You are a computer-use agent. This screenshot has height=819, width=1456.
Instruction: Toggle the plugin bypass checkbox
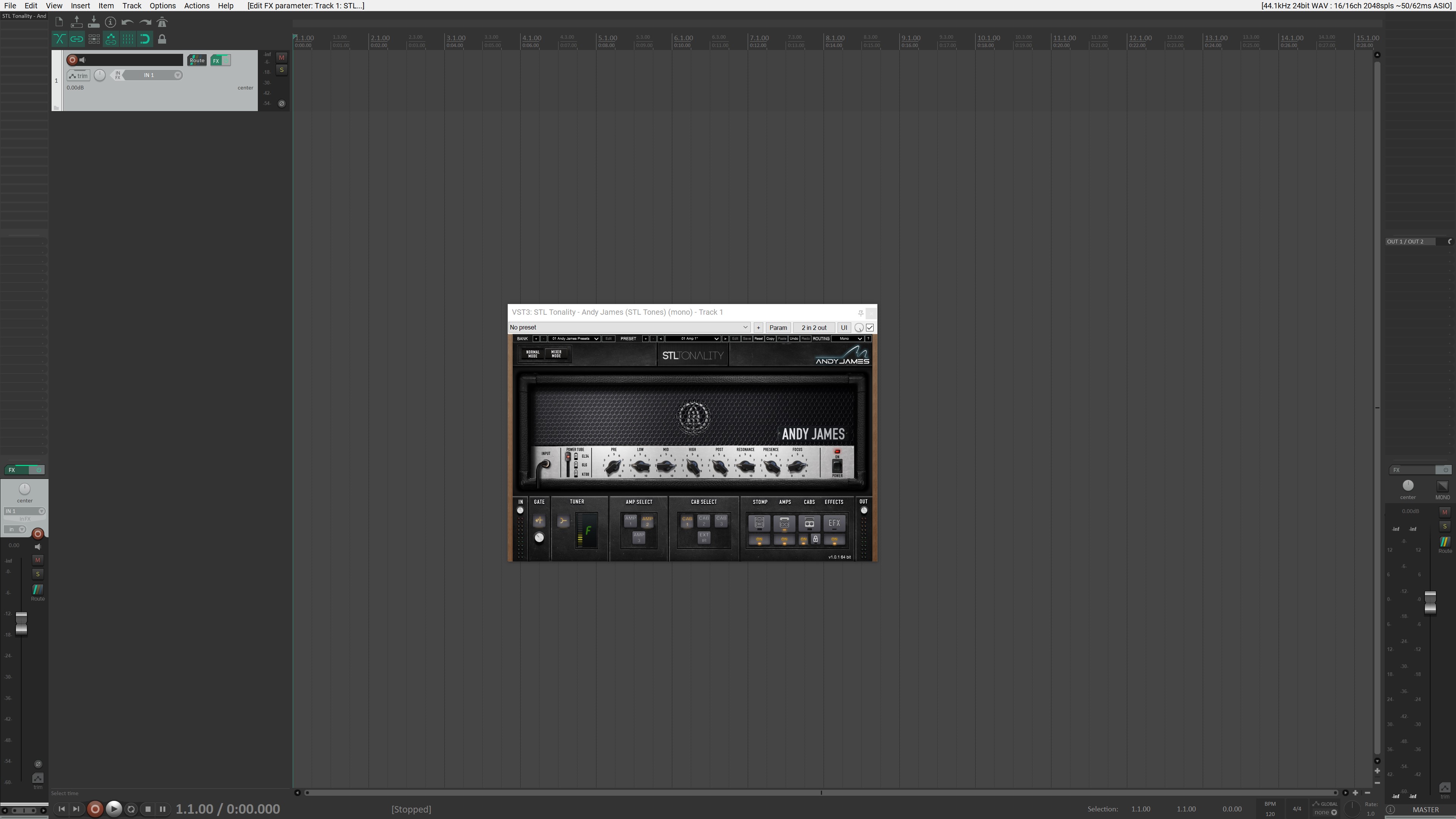870,328
